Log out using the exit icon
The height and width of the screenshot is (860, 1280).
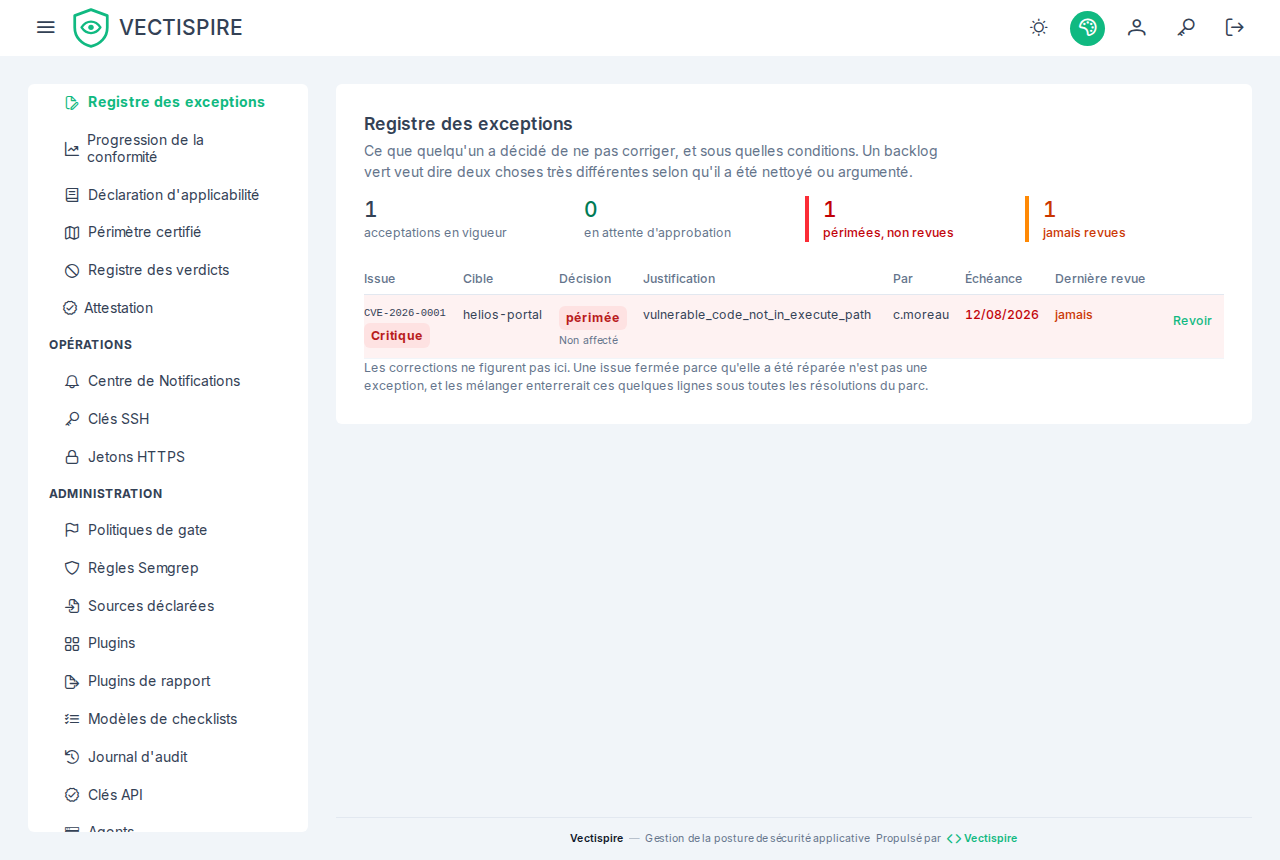tap(1235, 27)
